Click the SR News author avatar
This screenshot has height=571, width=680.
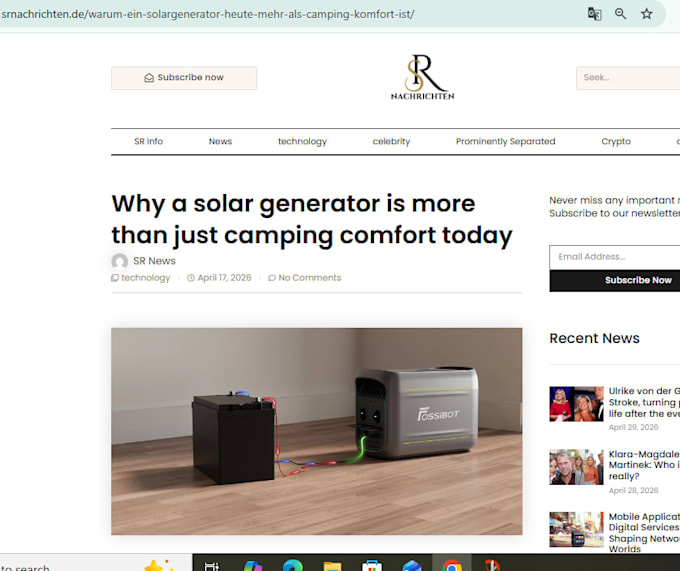(x=120, y=261)
